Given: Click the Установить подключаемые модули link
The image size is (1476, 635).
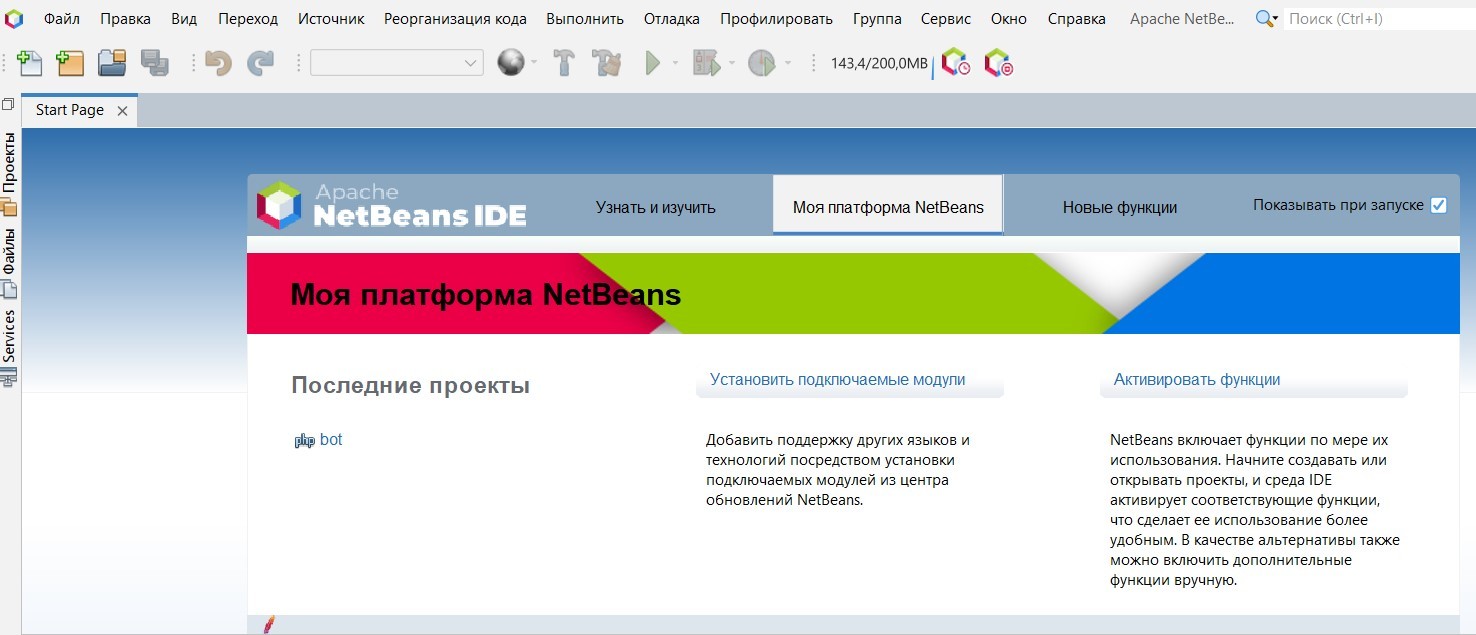Looking at the screenshot, I should tap(837, 379).
